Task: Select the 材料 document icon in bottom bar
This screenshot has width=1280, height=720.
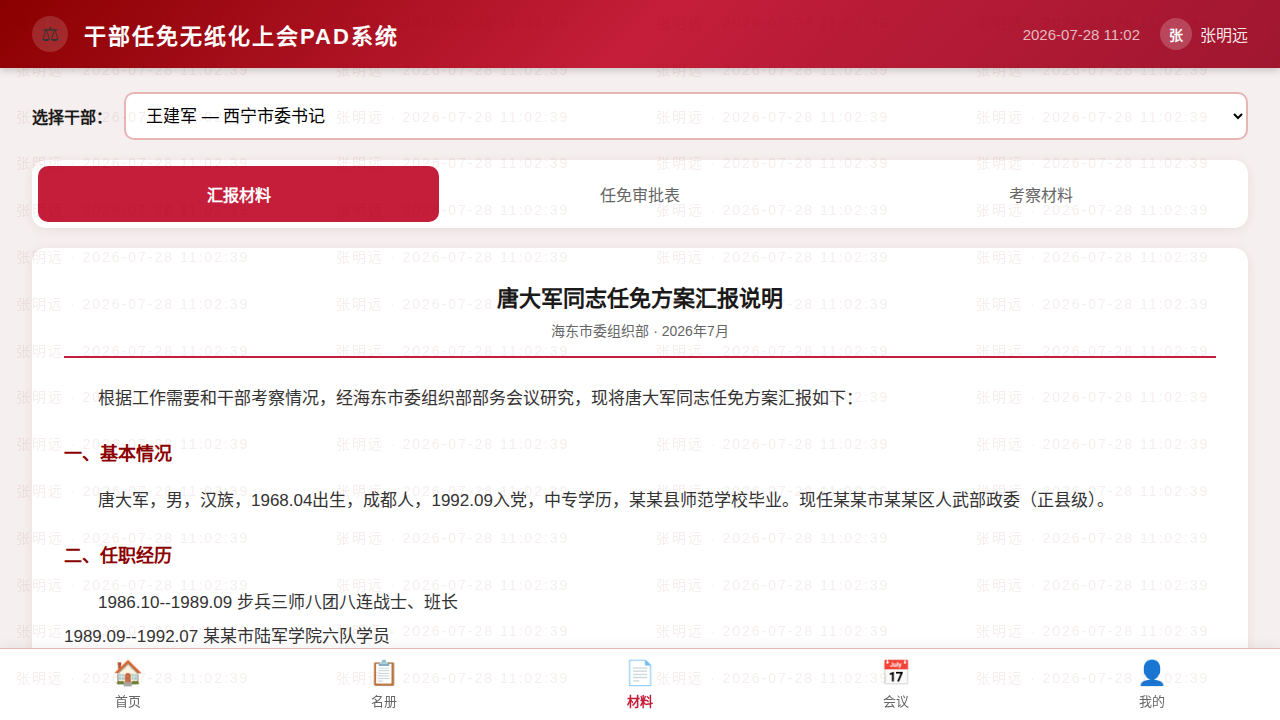Action: (640, 673)
